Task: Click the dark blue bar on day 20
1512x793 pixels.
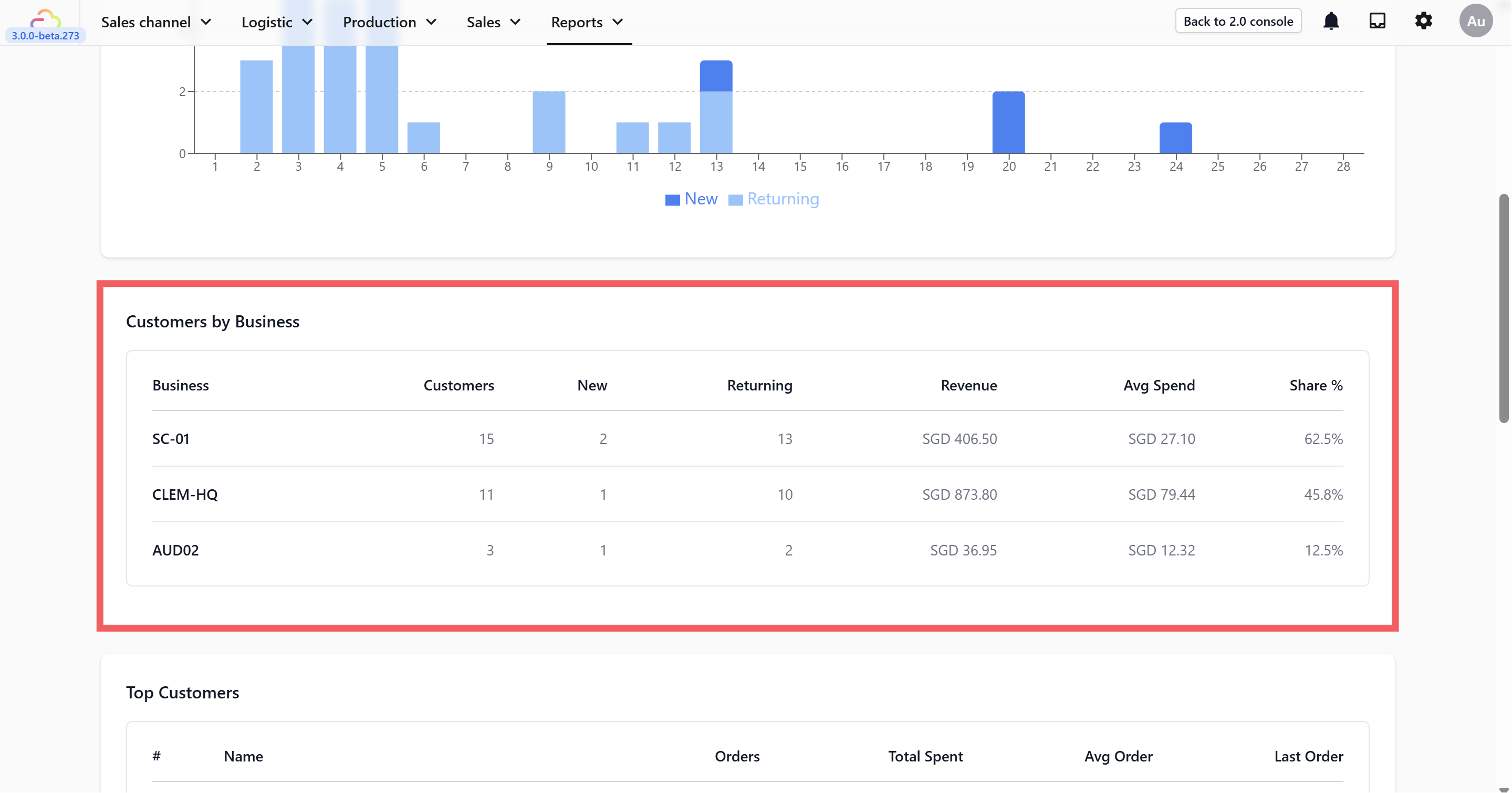Action: pyautogui.click(x=1008, y=122)
